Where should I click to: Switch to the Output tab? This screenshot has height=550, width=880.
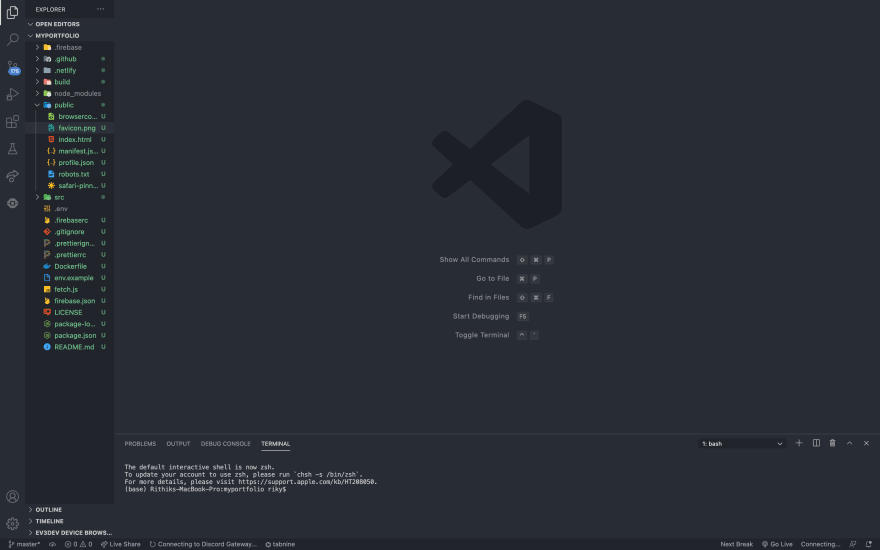click(x=178, y=444)
